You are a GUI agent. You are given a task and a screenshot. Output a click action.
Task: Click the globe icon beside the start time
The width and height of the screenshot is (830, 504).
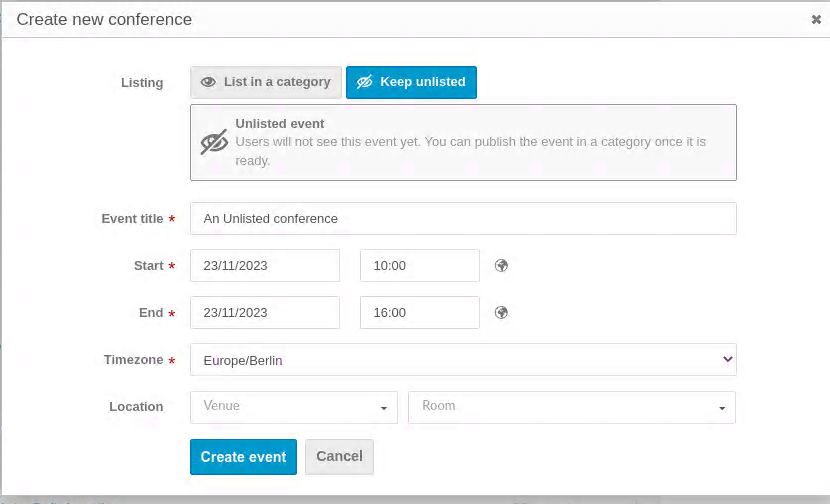[501, 265]
